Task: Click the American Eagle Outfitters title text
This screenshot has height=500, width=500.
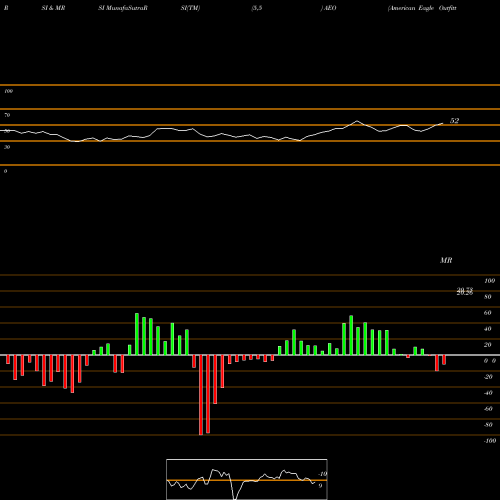Action: (x=422, y=8)
